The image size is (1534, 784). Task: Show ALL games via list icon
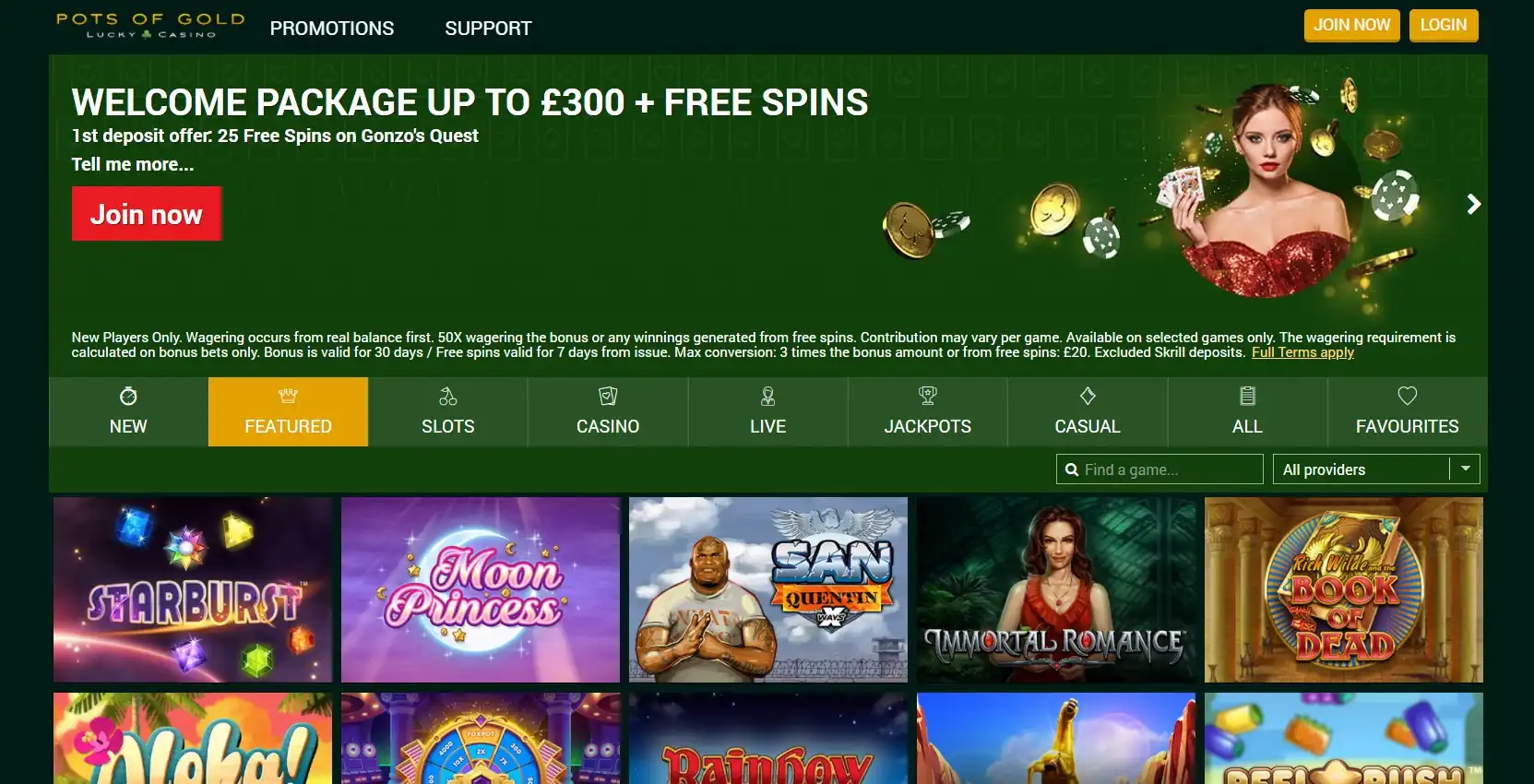1247,396
